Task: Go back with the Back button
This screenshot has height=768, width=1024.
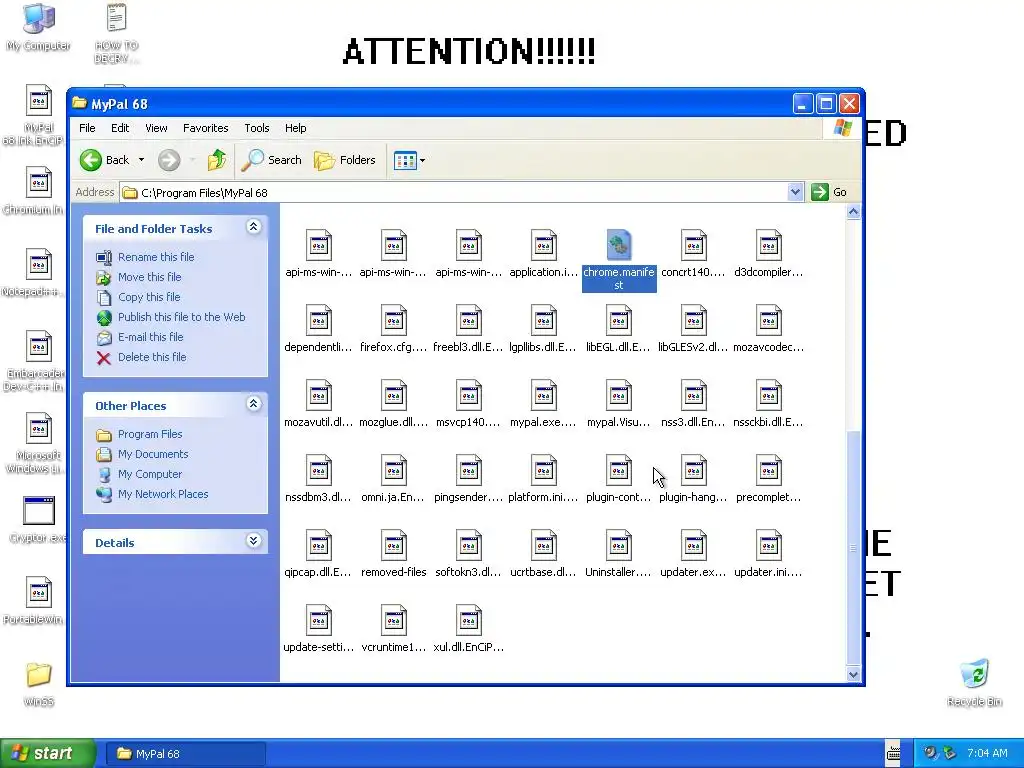Action: [x=105, y=160]
